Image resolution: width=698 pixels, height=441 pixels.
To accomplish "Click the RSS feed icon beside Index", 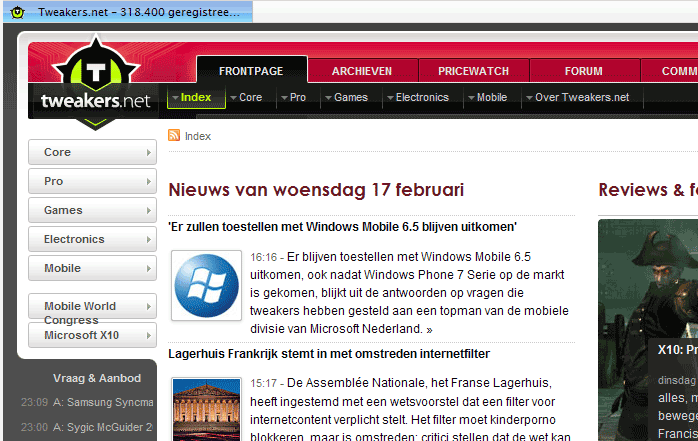I will 174,135.
